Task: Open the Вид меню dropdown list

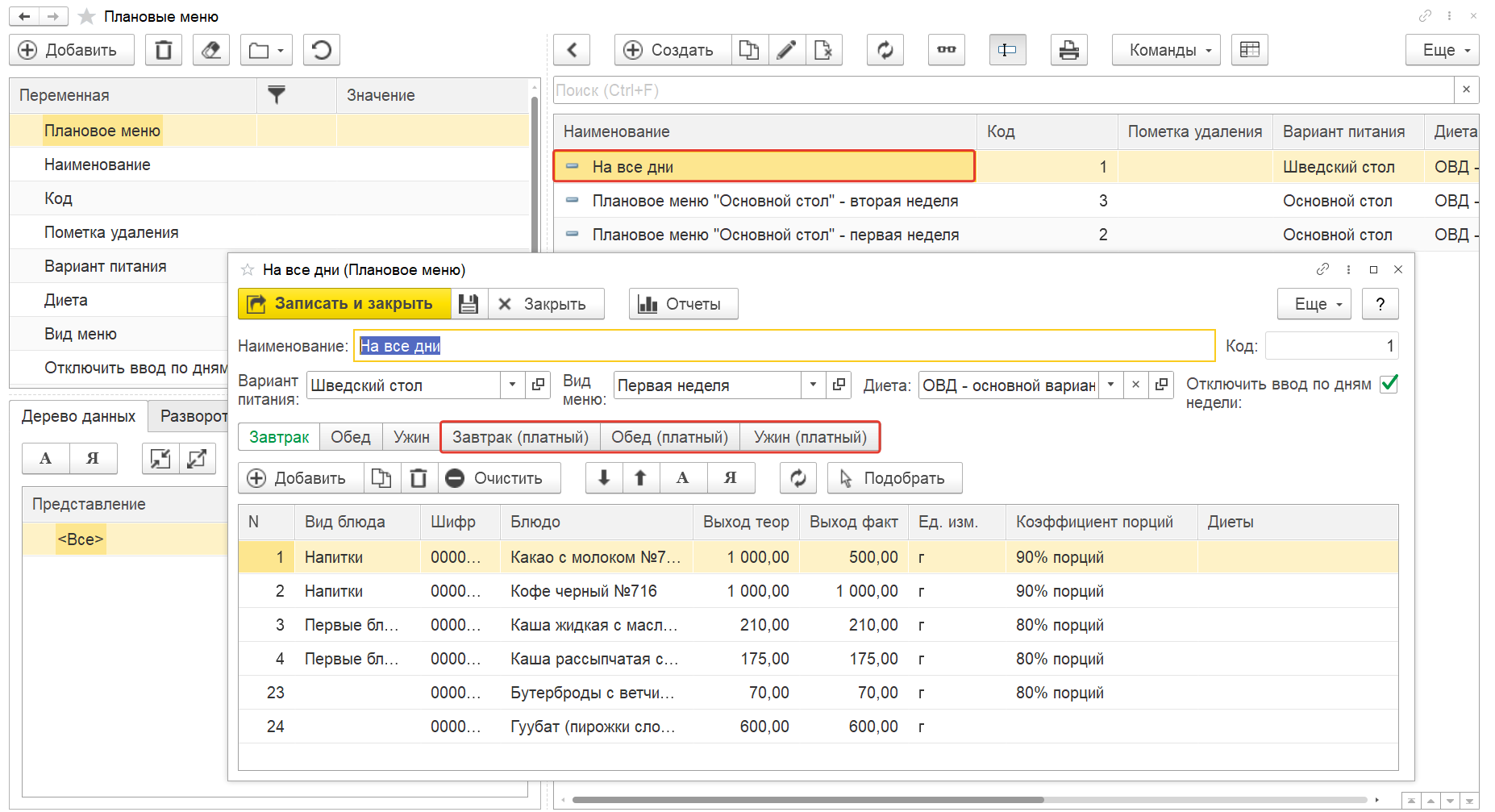Action: (x=813, y=385)
